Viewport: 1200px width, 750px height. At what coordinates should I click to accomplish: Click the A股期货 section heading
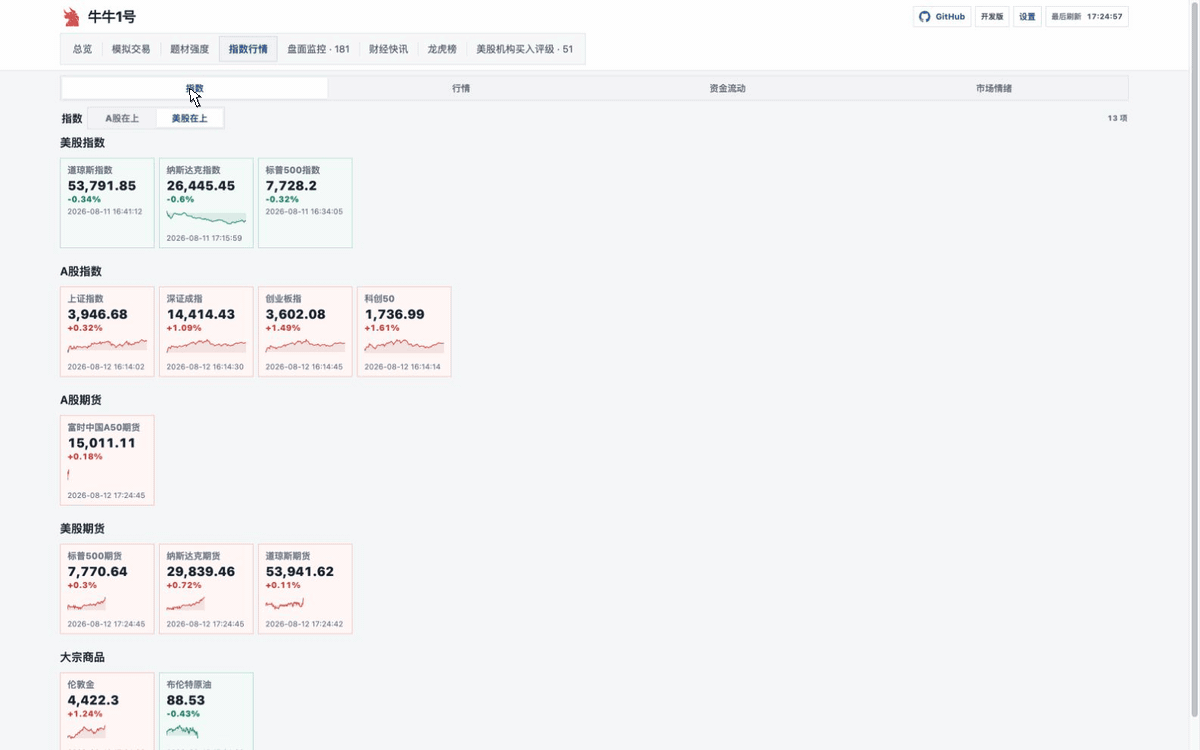(81, 400)
